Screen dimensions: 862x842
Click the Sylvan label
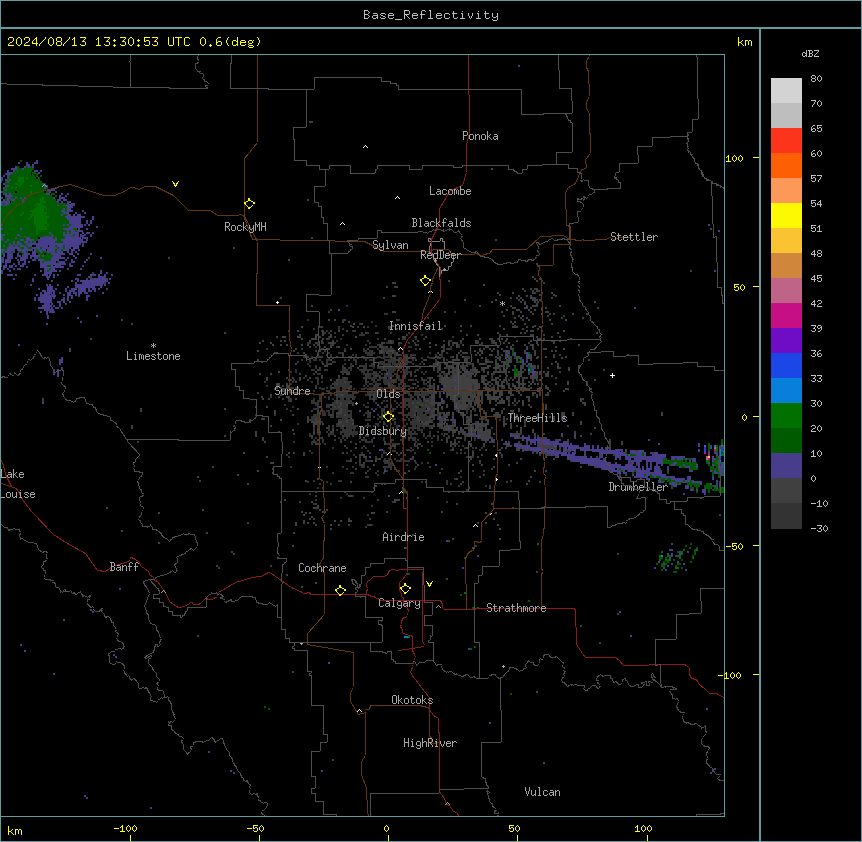pos(390,245)
